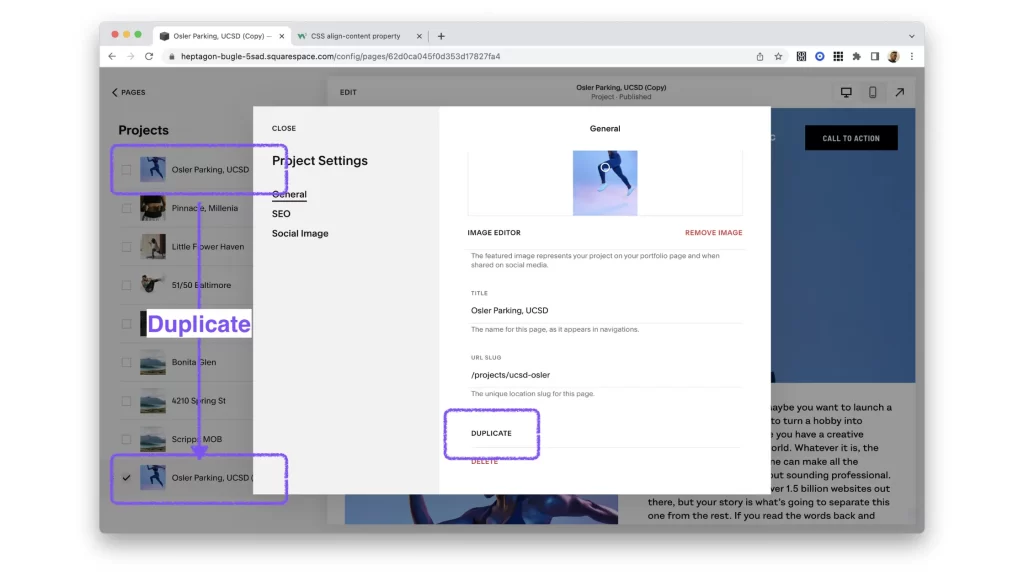This screenshot has width=1024, height=576.
Task: Open the Pinnacle, Millenia project thumbnail
Action: 153,208
